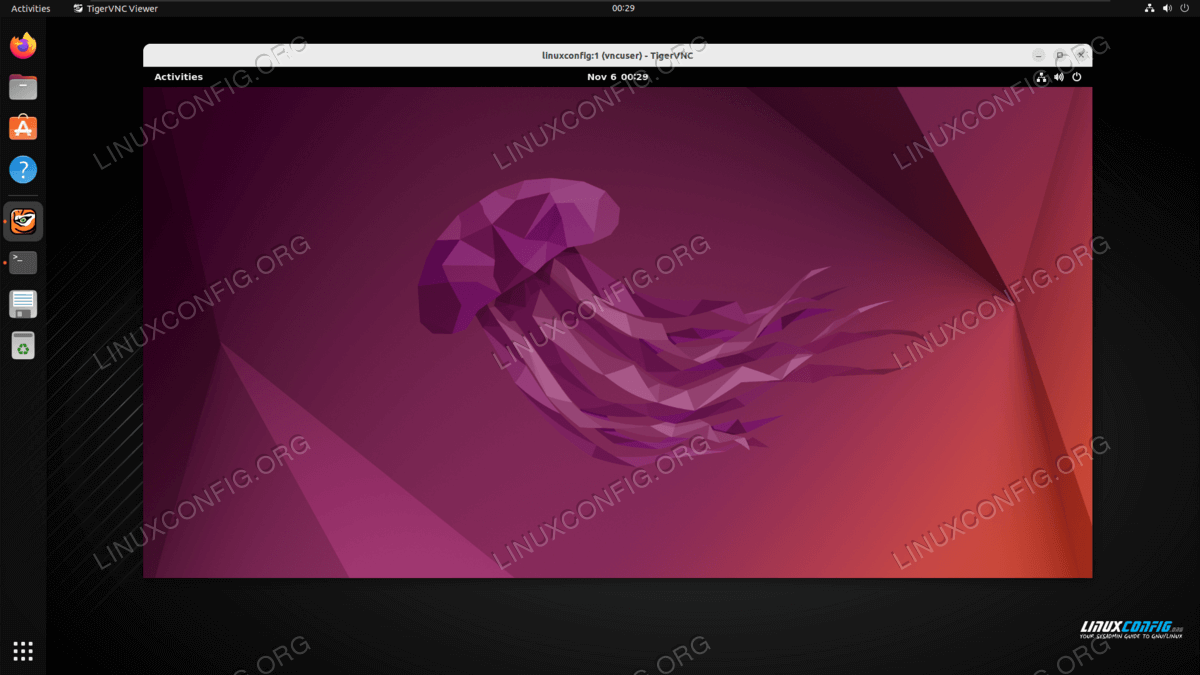Close the TigerVNC window
The image size is (1200, 675).
pyautogui.click(x=1081, y=55)
